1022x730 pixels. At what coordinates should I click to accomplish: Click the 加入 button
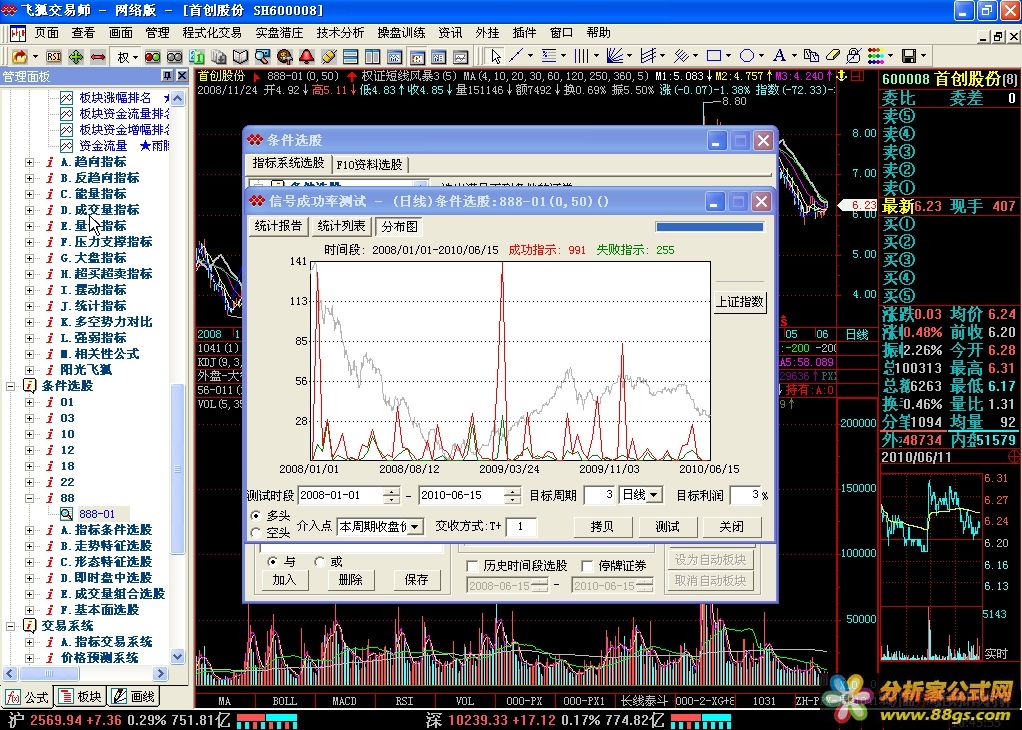click(284, 579)
